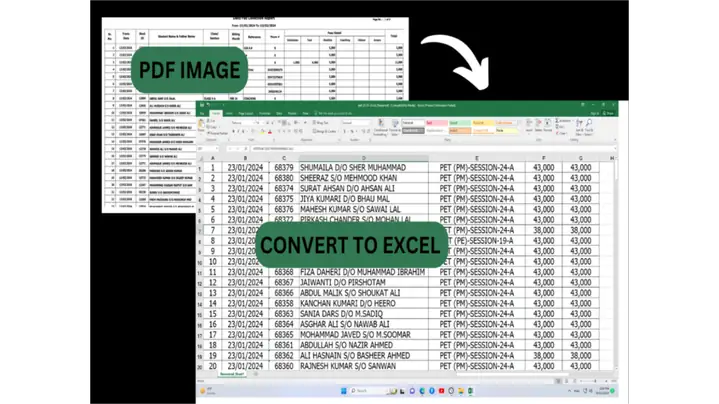Select column A header
Viewport: 719px width, 404px height.
[x=212, y=158]
